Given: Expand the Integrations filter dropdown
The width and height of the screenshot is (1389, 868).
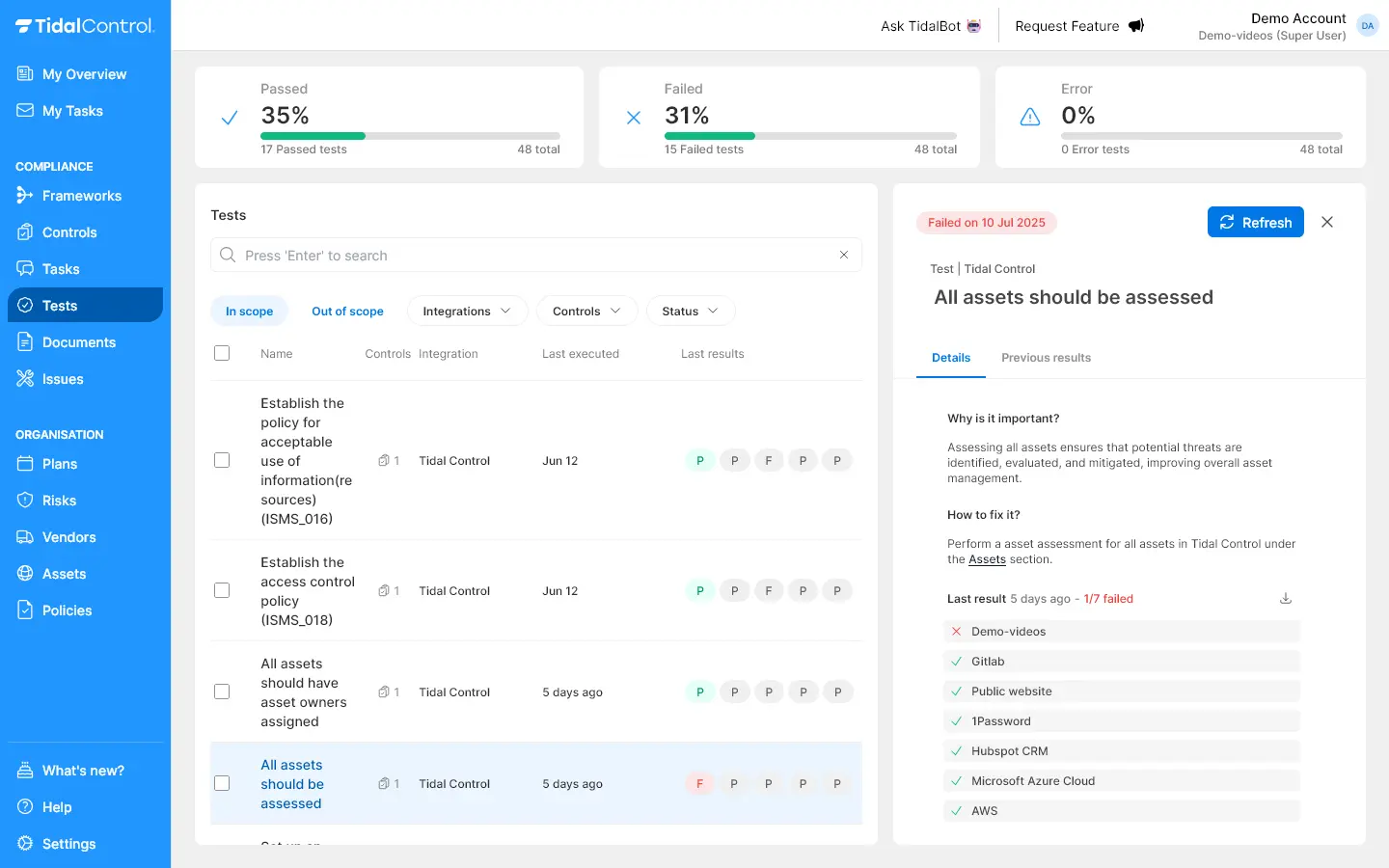Looking at the screenshot, I should tap(467, 312).
